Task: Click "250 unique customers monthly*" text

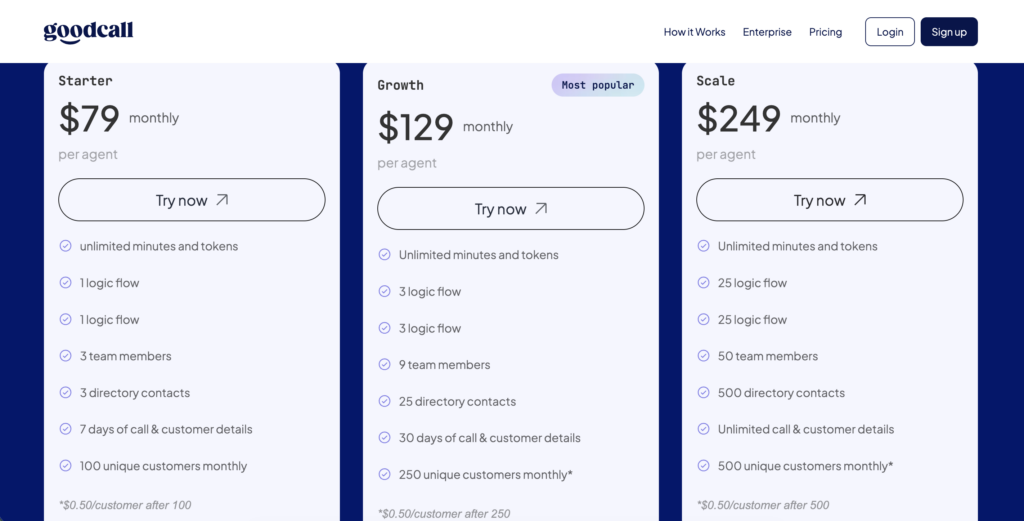Action: click(x=486, y=474)
